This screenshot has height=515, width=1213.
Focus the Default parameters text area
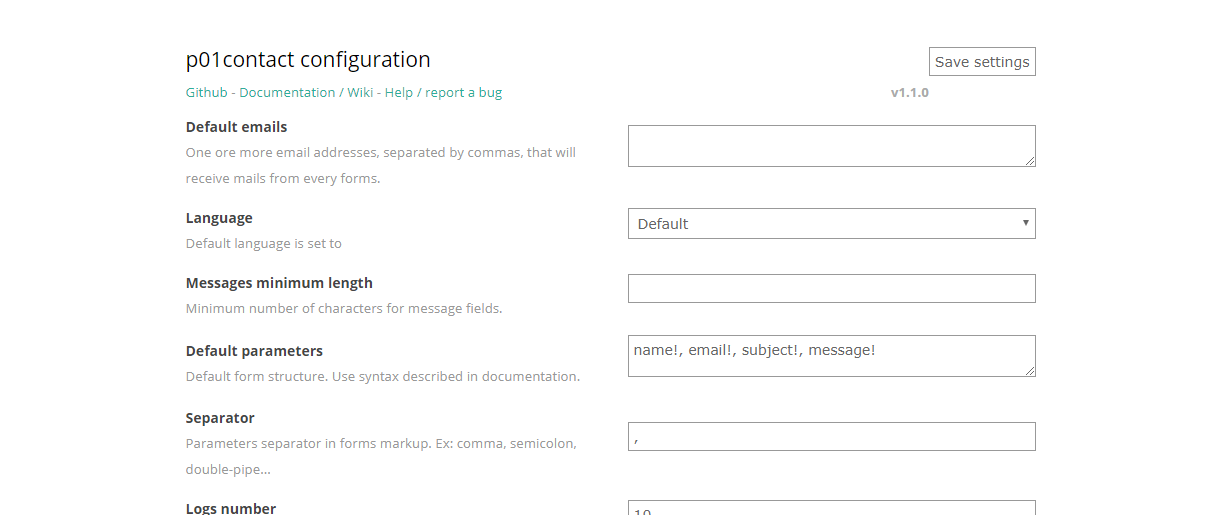coord(830,356)
